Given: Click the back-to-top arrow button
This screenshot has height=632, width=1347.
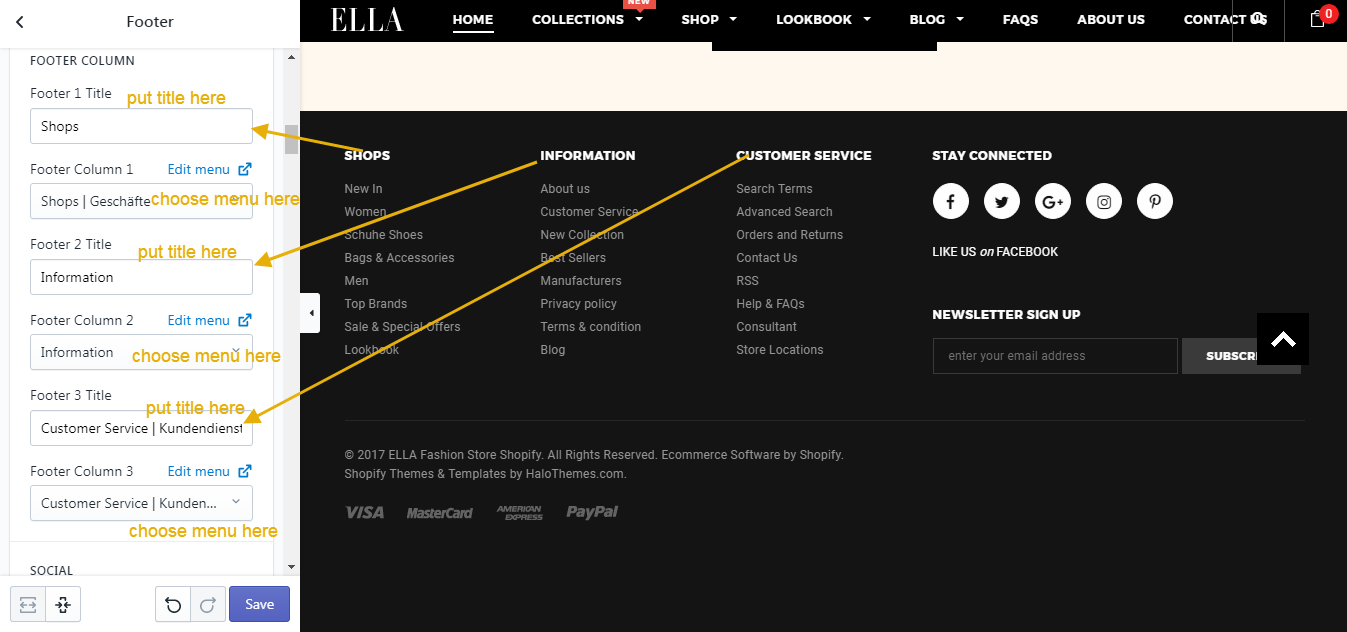Looking at the screenshot, I should click(x=1283, y=339).
